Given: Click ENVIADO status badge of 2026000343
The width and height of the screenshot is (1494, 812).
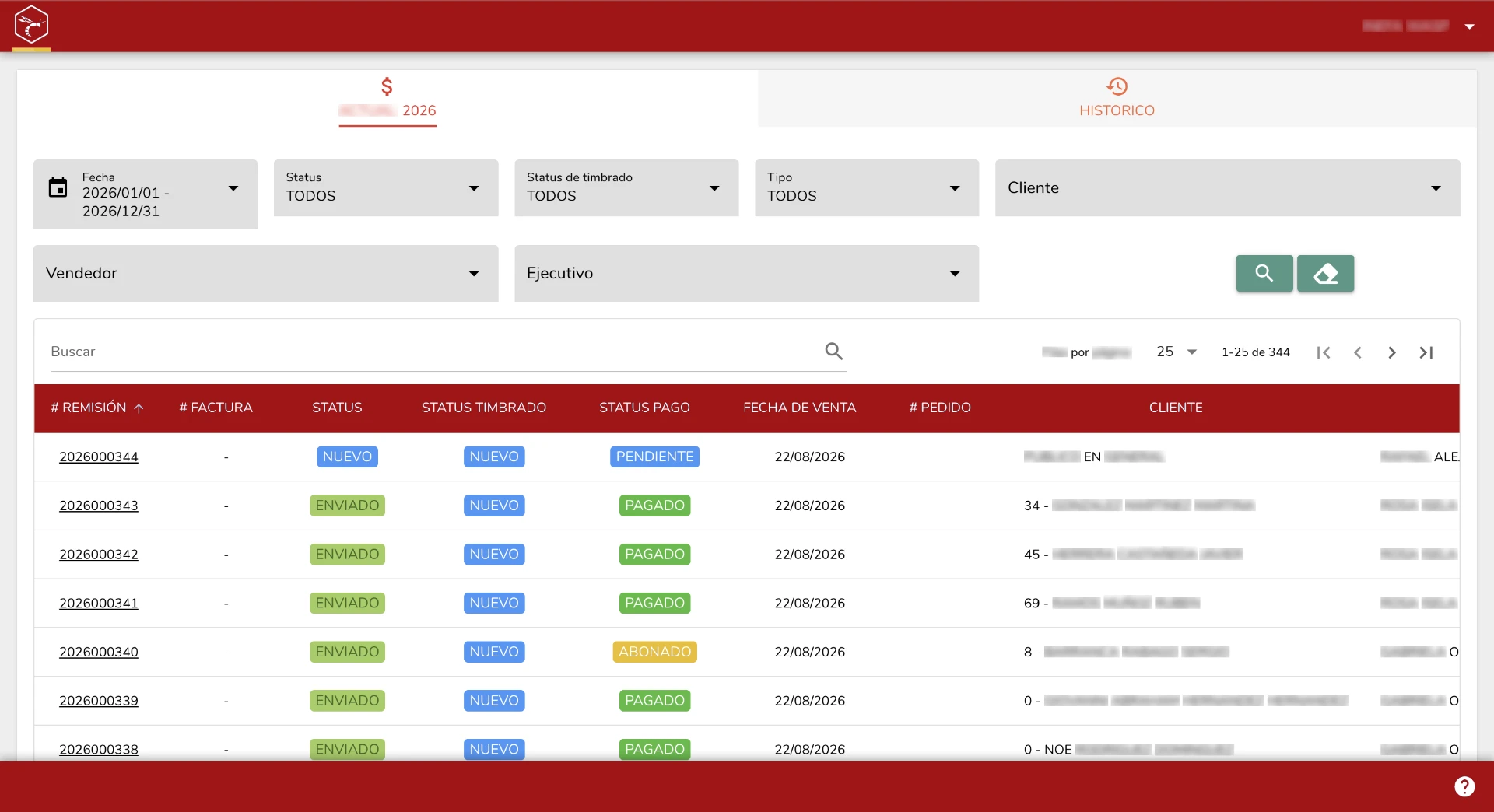Looking at the screenshot, I should click(347, 506).
